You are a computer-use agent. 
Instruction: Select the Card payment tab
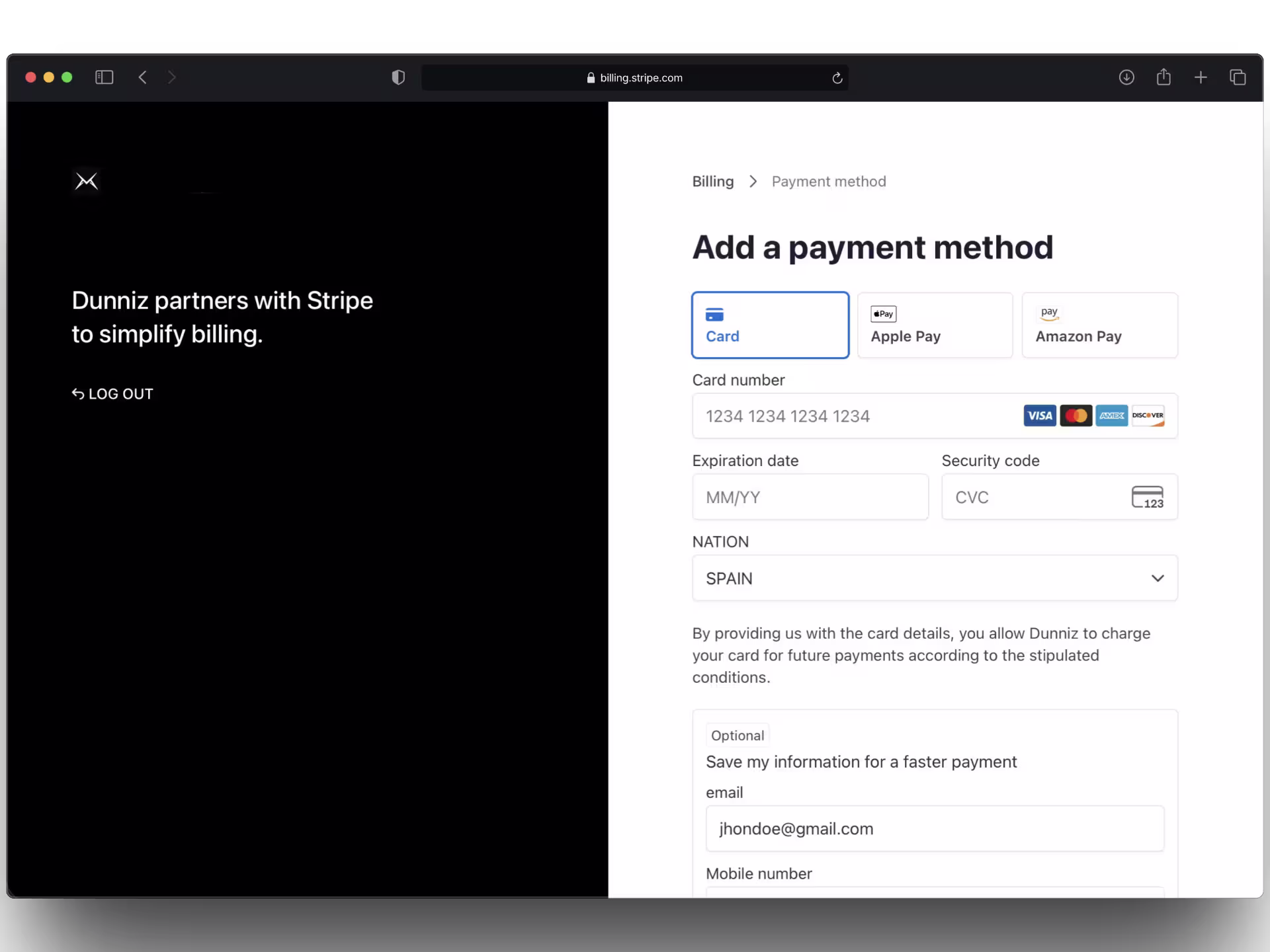click(x=771, y=325)
